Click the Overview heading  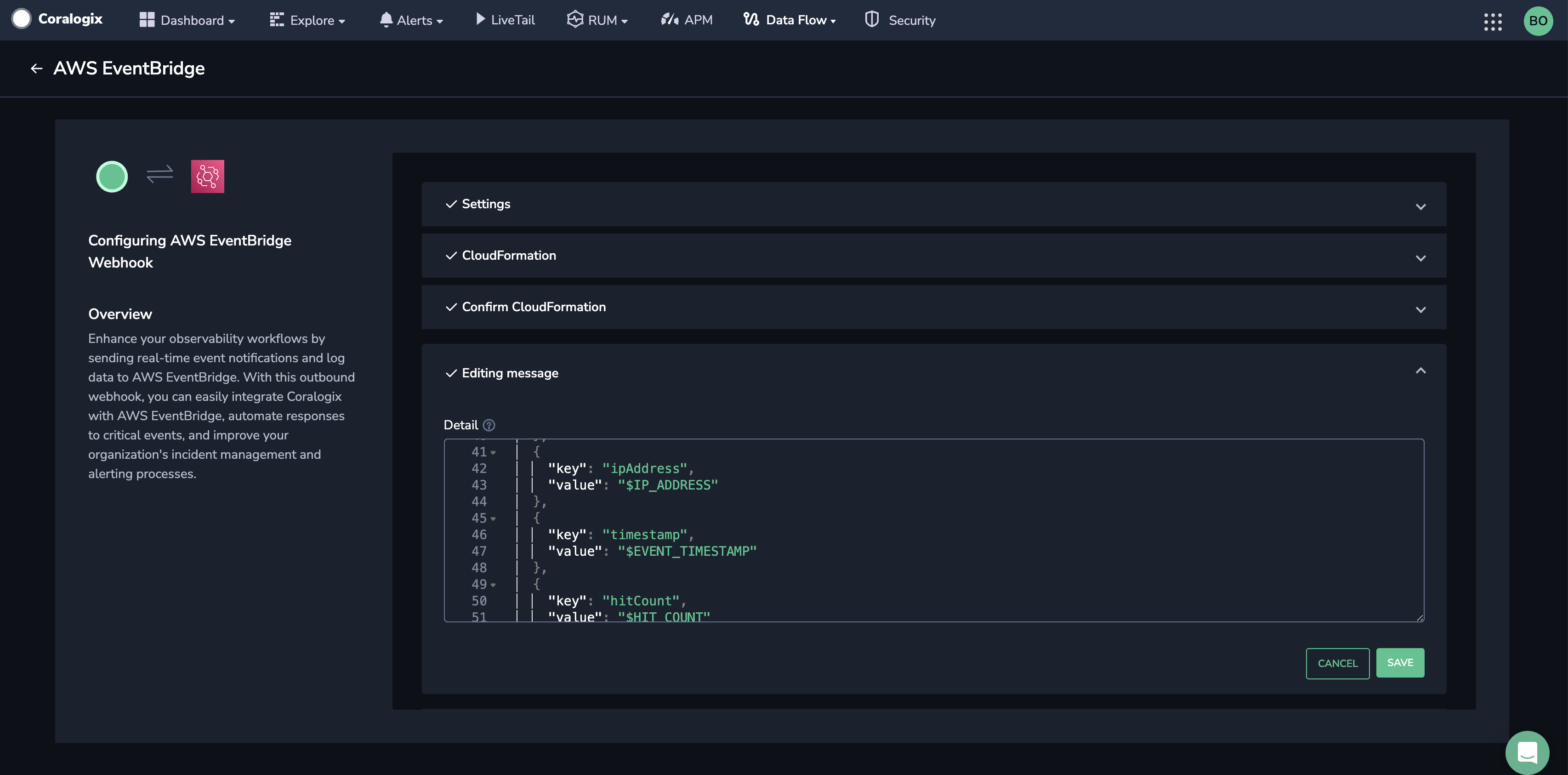click(120, 314)
